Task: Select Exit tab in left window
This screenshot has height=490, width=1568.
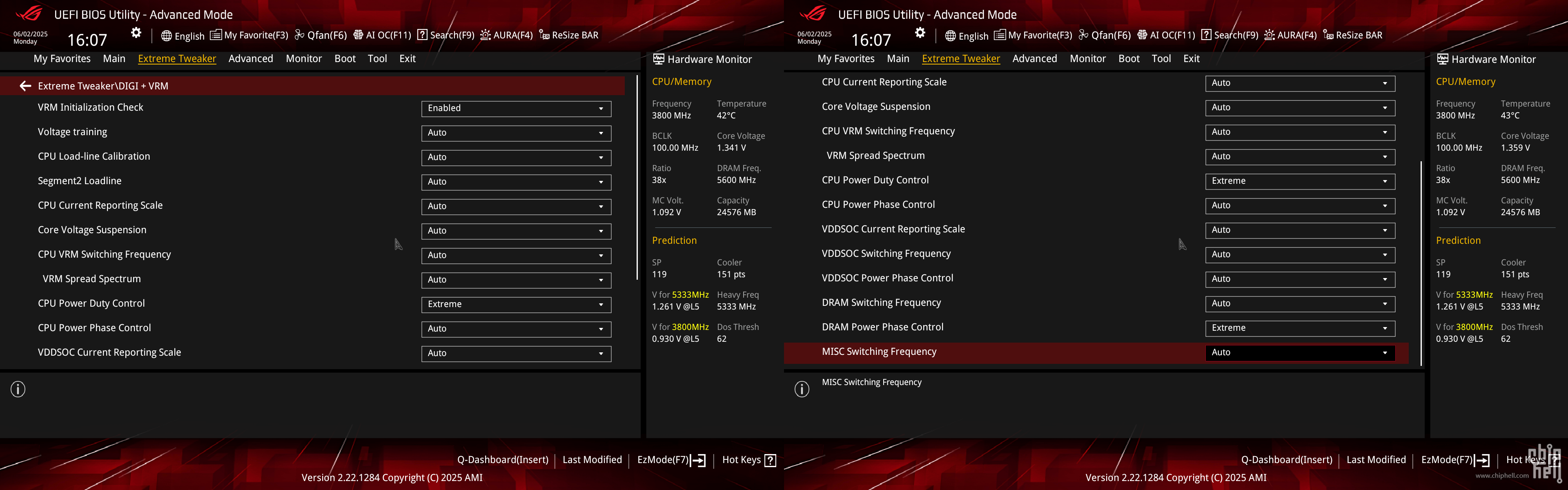Action: click(x=407, y=59)
